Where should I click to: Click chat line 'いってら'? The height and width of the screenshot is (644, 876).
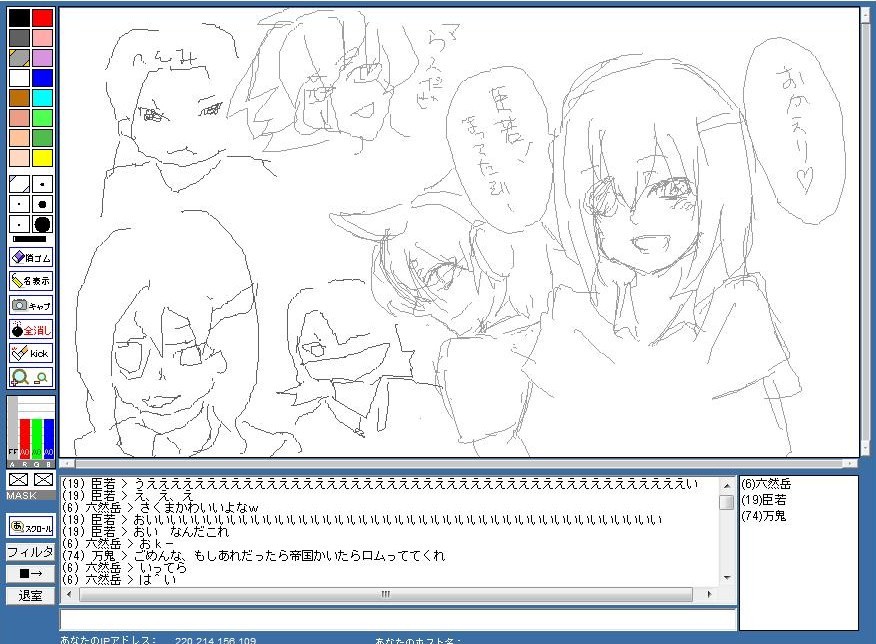(163, 567)
